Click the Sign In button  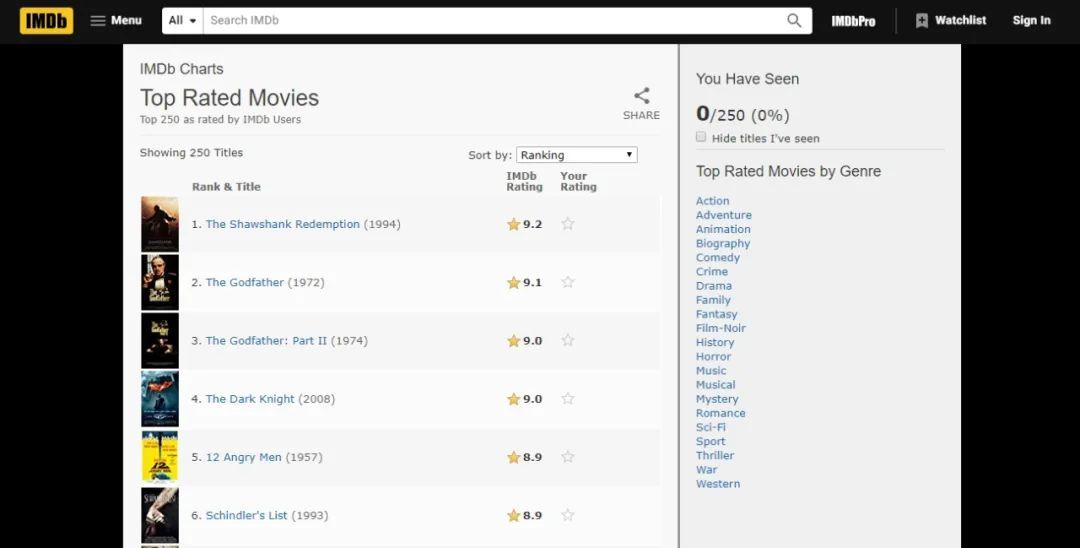click(x=1031, y=20)
